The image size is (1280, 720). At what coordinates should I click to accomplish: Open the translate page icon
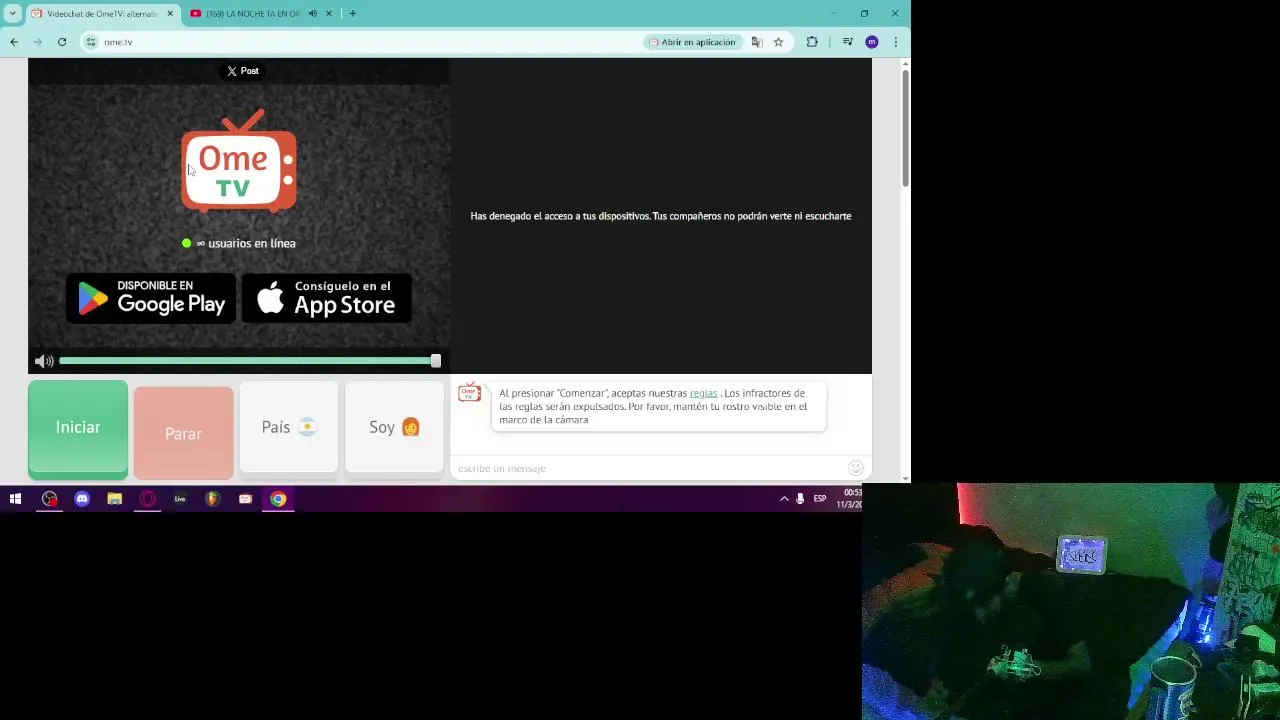pyautogui.click(x=757, y=42)
